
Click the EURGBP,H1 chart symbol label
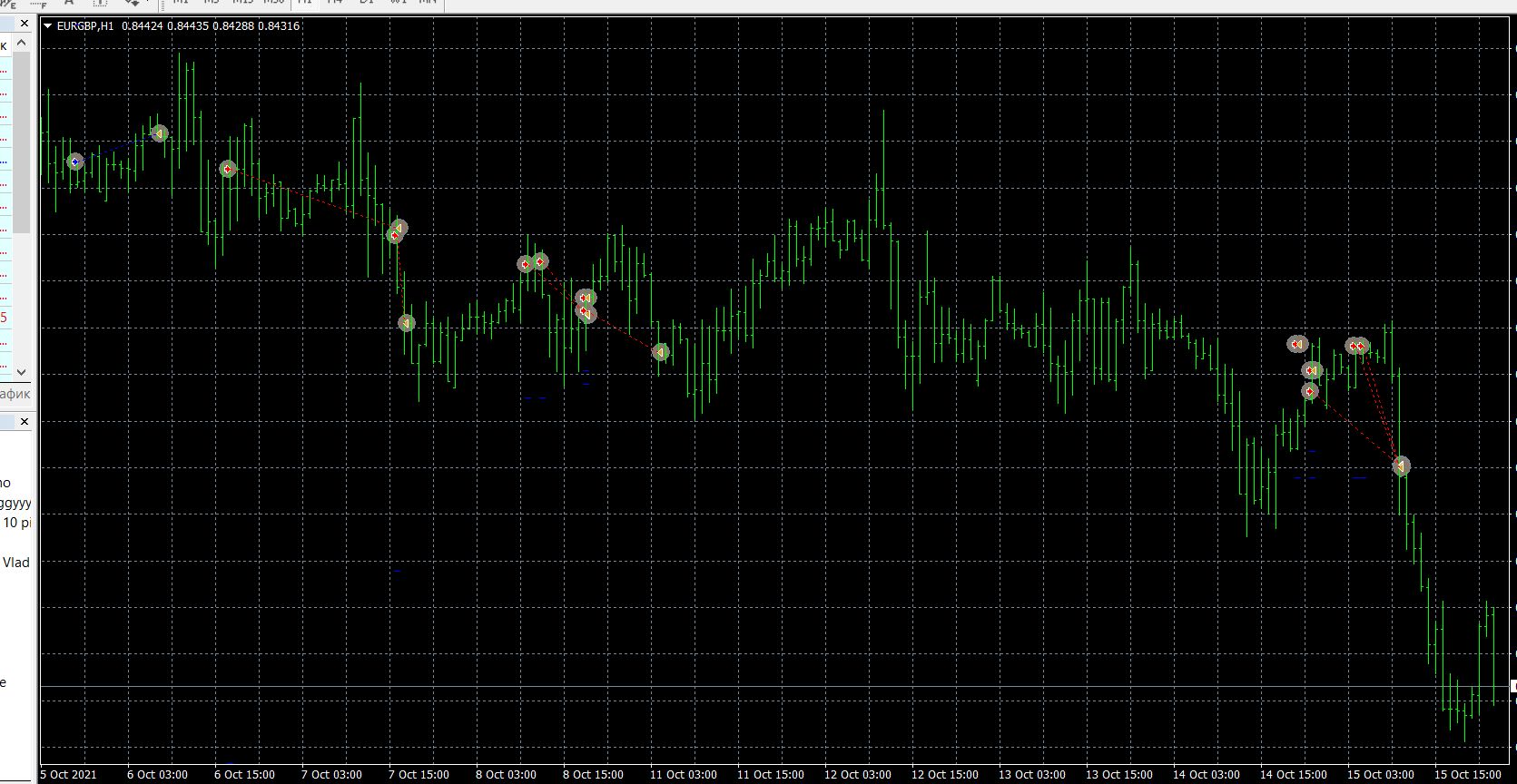tap(85, 26)
